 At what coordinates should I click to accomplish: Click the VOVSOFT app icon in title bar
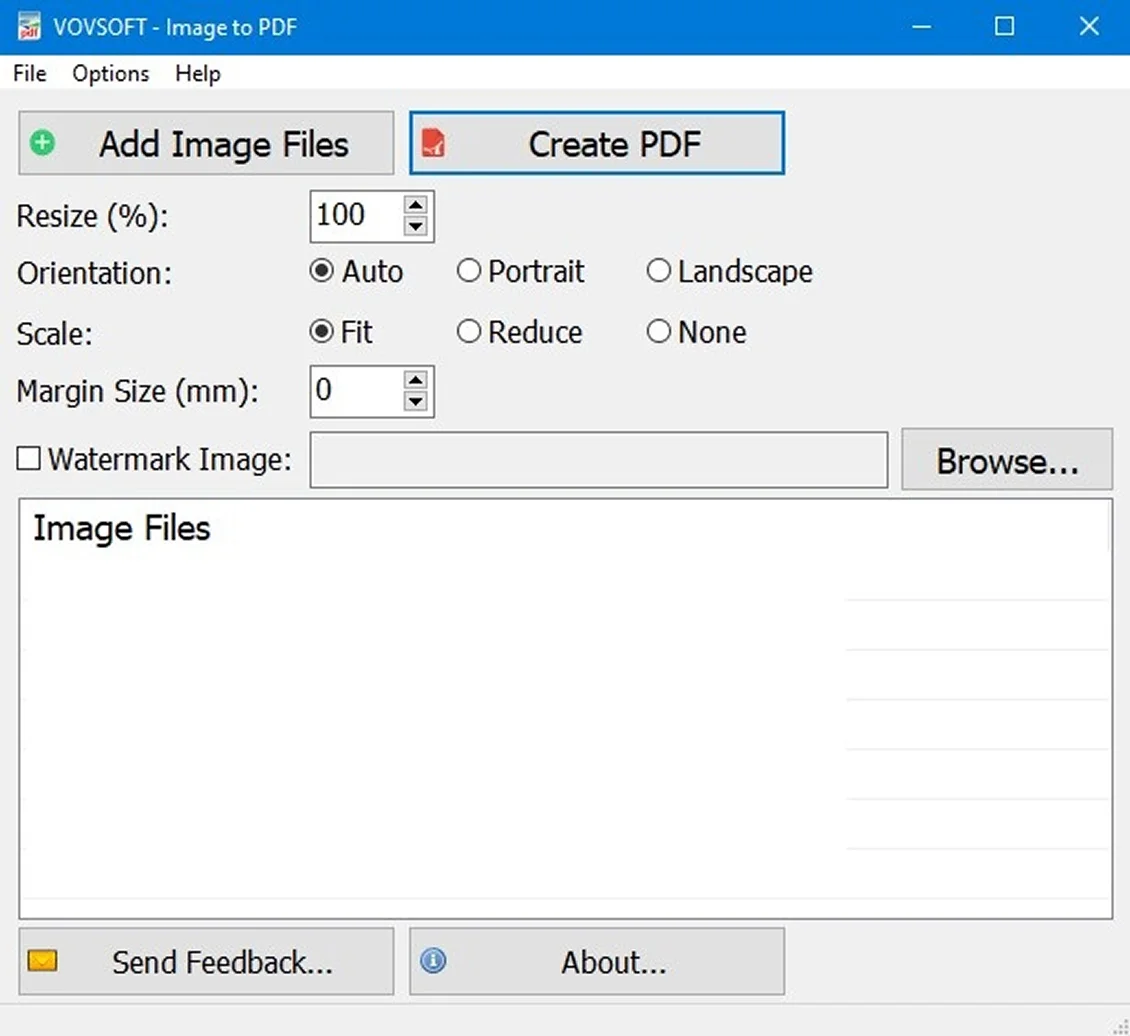pyautogui.click(x=29, y=27)
